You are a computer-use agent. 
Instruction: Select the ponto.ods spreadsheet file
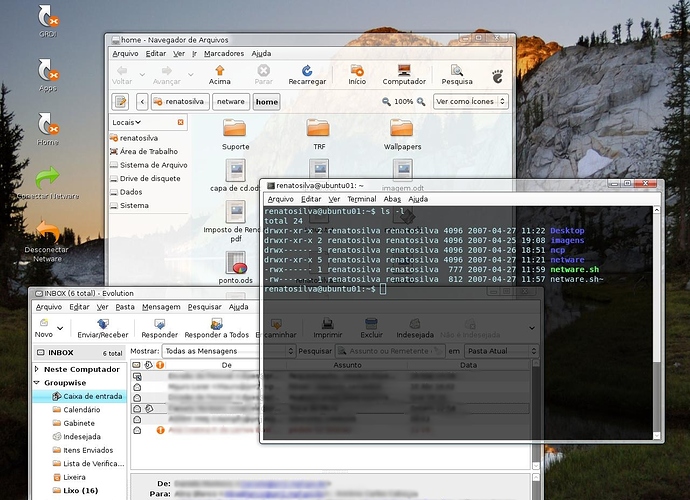pyautogui.click(x=236, y=267)
